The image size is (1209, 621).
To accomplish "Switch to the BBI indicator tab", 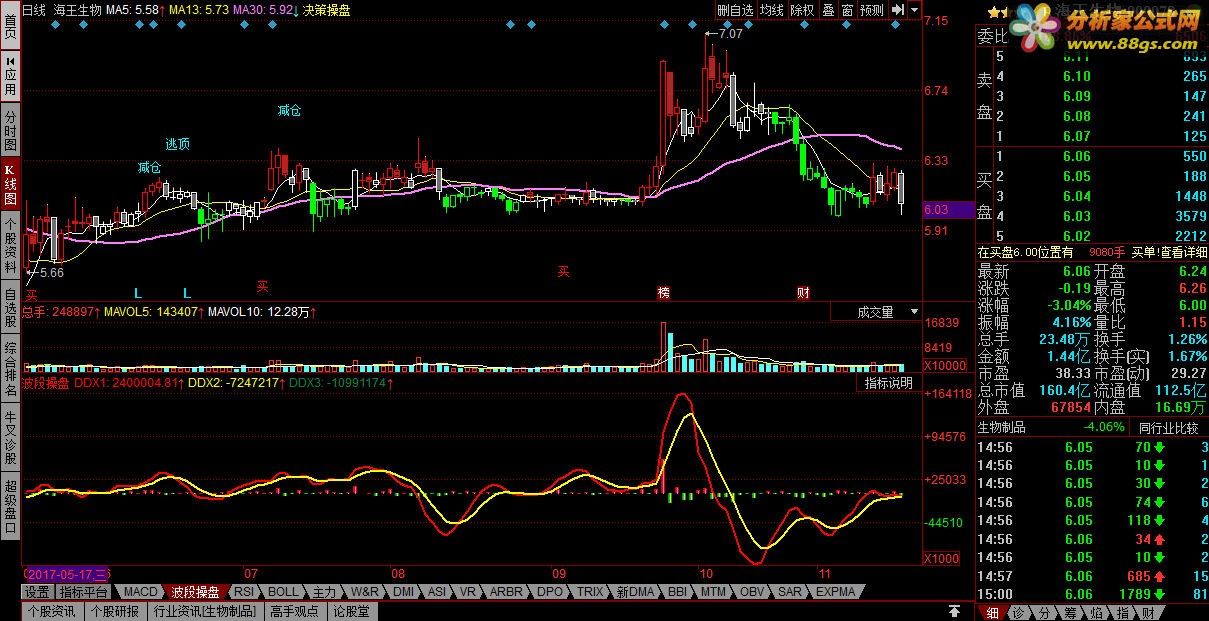I will [678, 592].
